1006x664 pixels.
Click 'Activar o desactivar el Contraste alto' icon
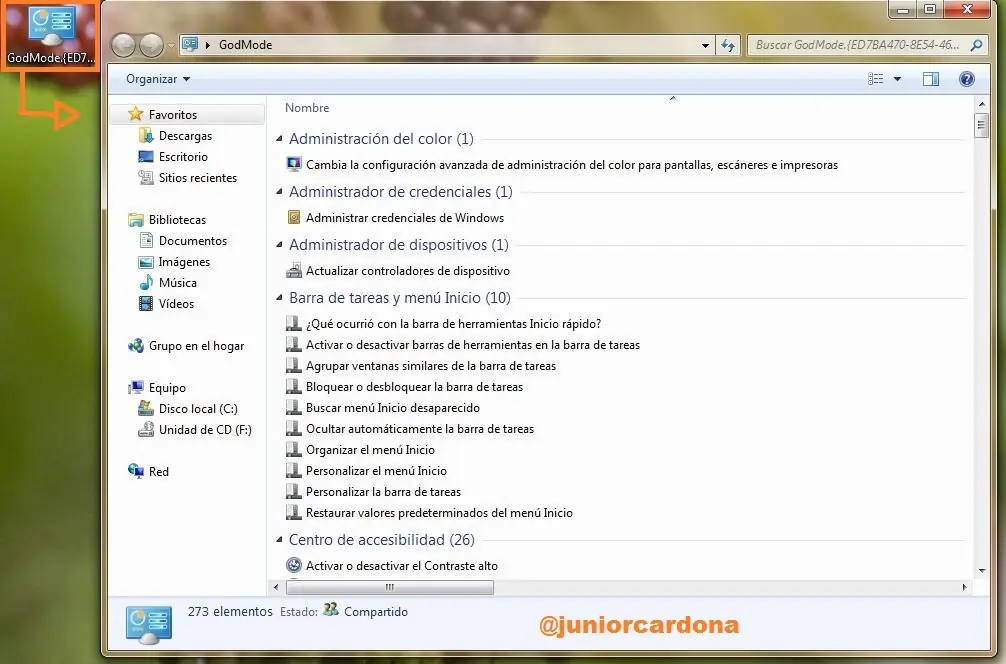click(294, 565)
